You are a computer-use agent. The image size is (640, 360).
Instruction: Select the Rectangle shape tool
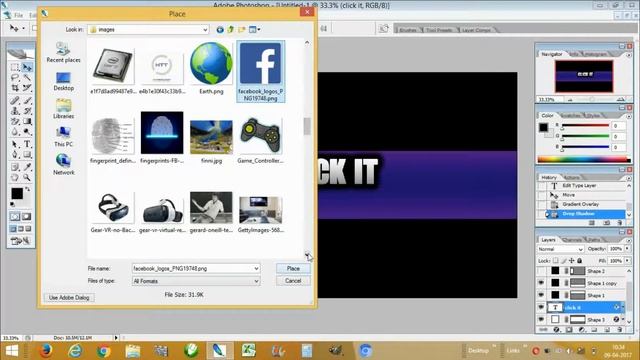point(27,154)
